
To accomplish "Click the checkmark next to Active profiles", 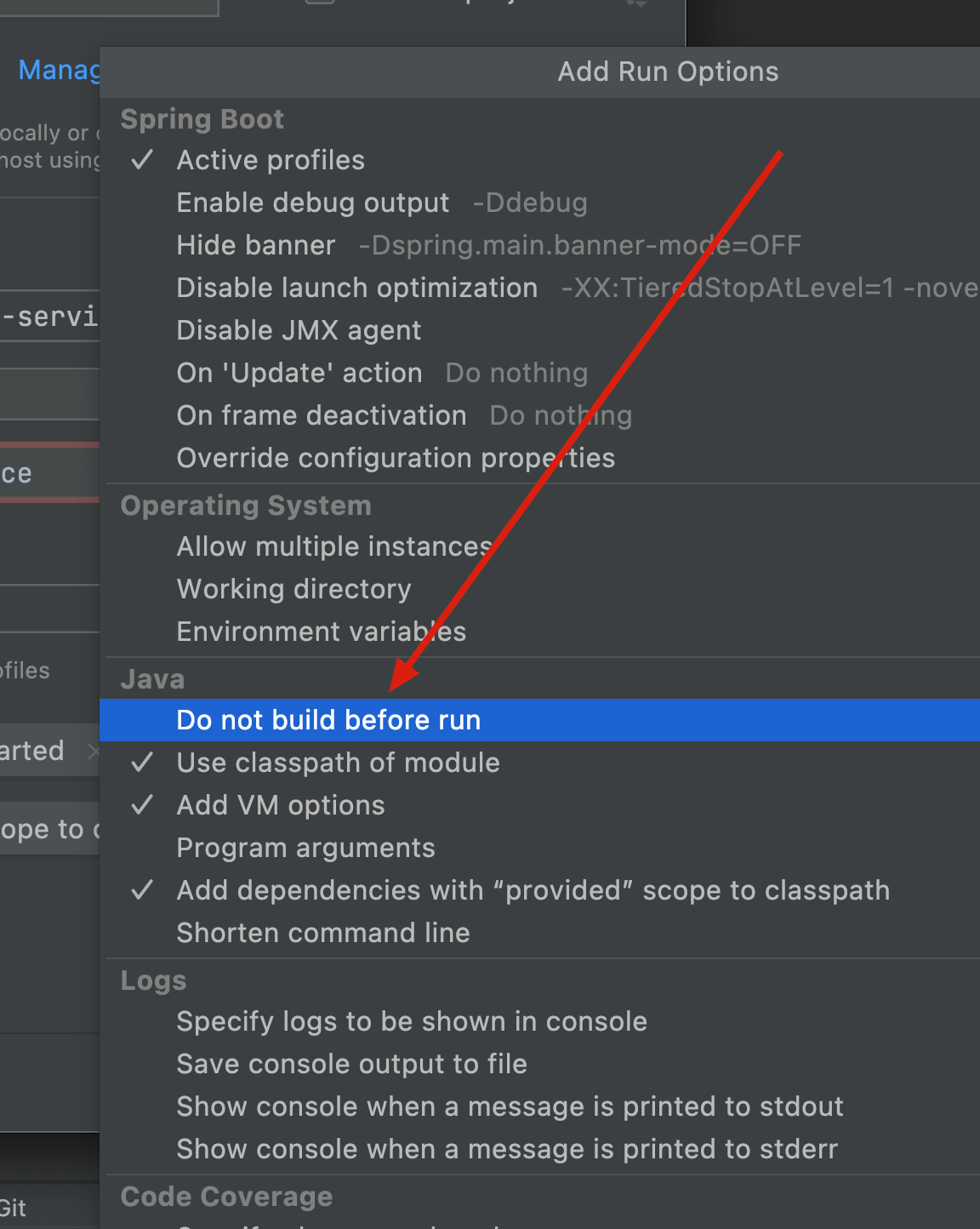I will point(142,160).
